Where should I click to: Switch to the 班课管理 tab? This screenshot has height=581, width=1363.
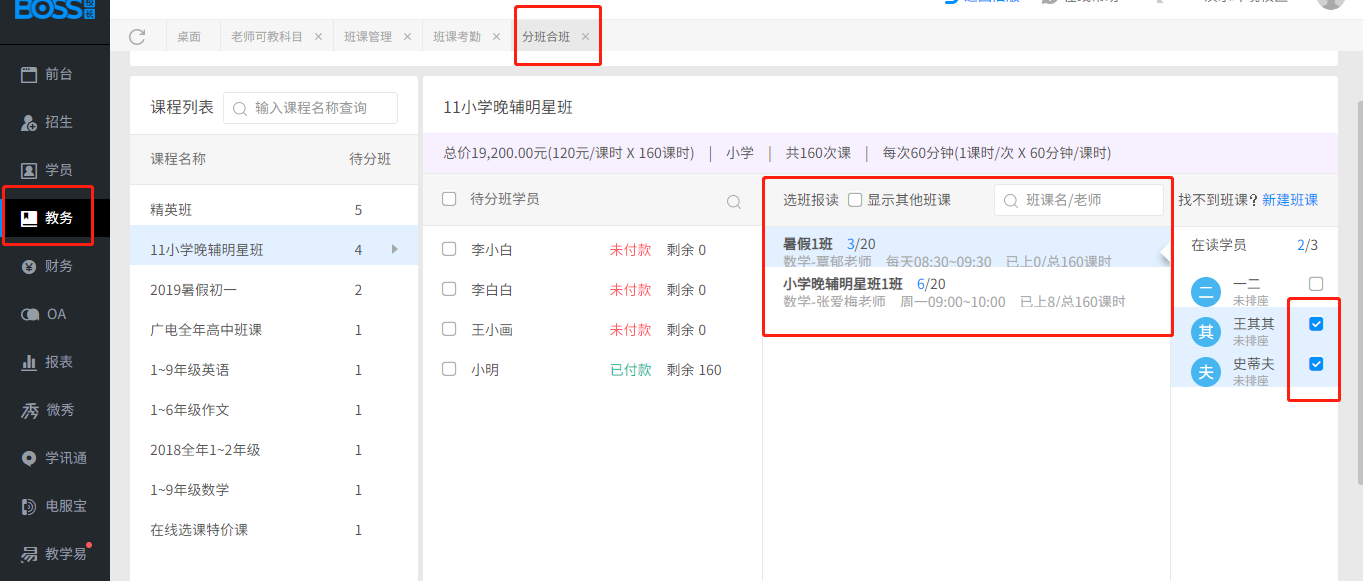tap(367, 37)
